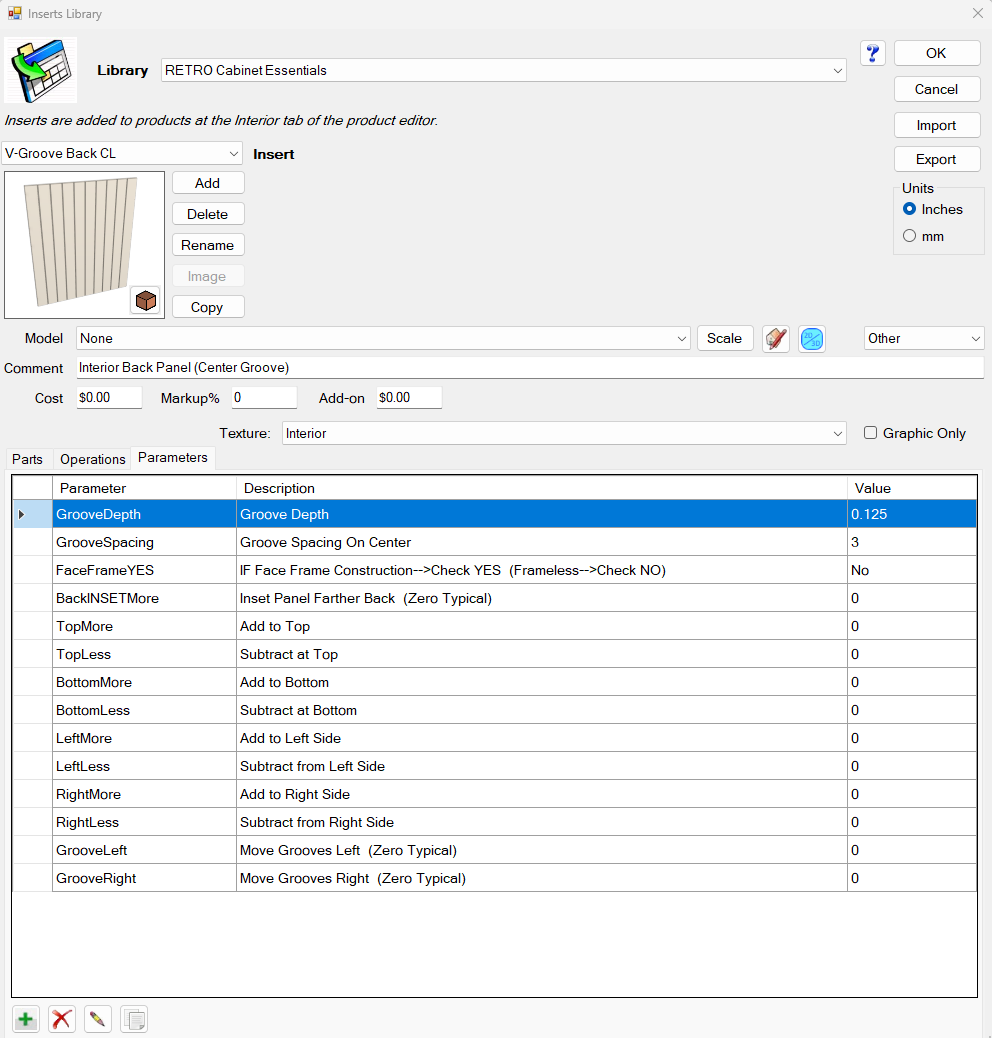This screenshot has height=1038, width=992.
Task: Click the green plus add parameter icon
Action: click(x=26, y=1019)
